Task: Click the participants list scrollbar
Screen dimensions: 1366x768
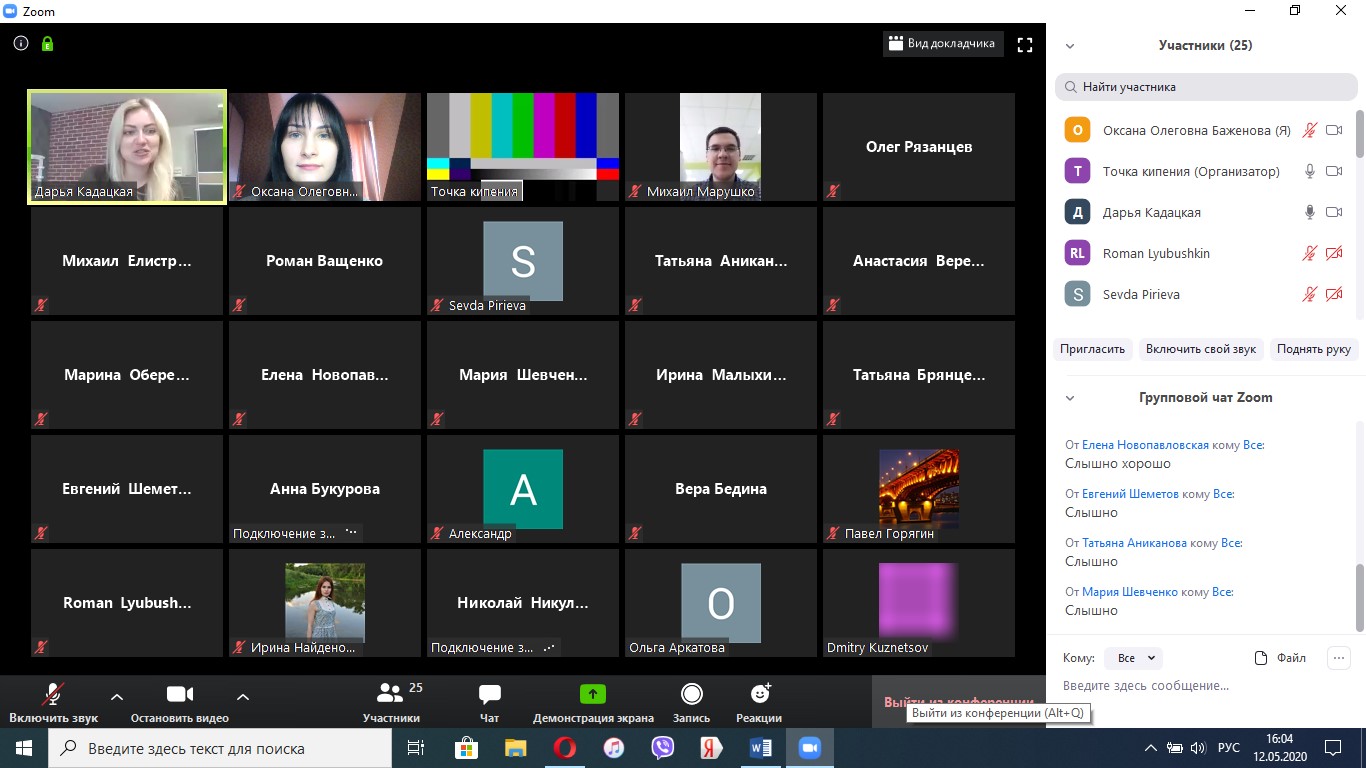Action: (x=1360, y=132)
